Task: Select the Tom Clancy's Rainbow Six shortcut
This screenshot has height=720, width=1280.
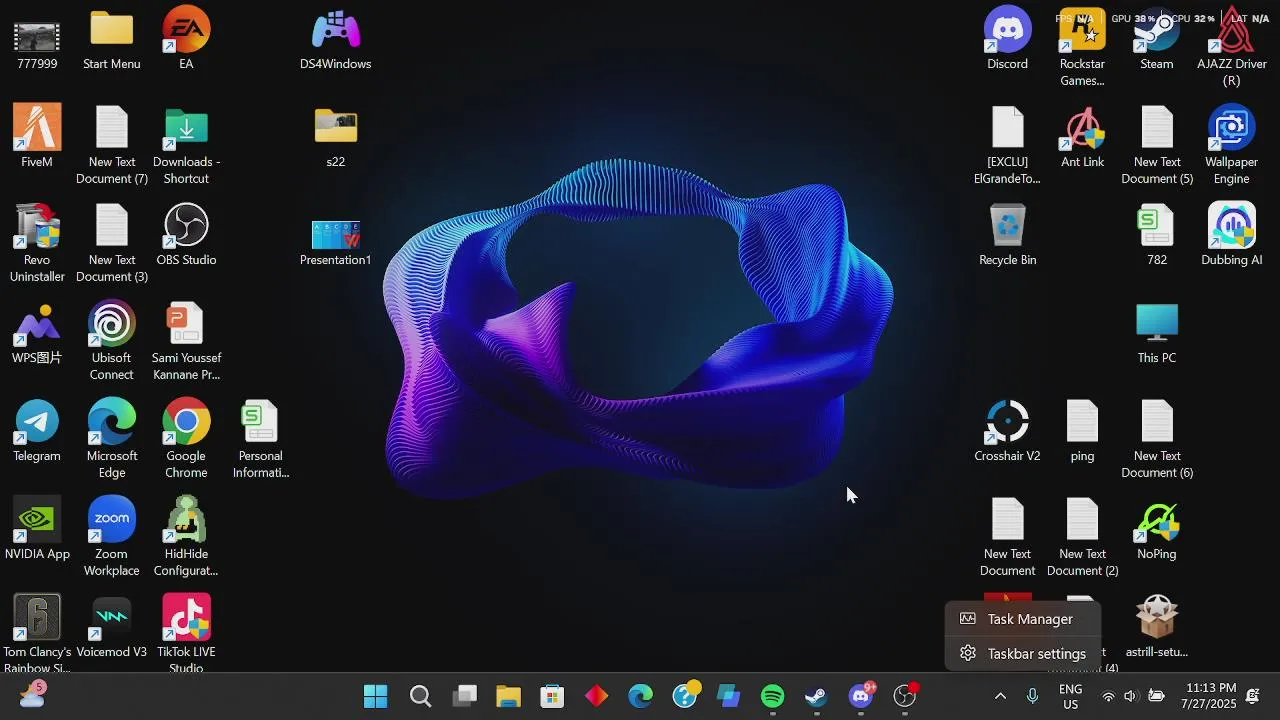Action: (37, 633)
